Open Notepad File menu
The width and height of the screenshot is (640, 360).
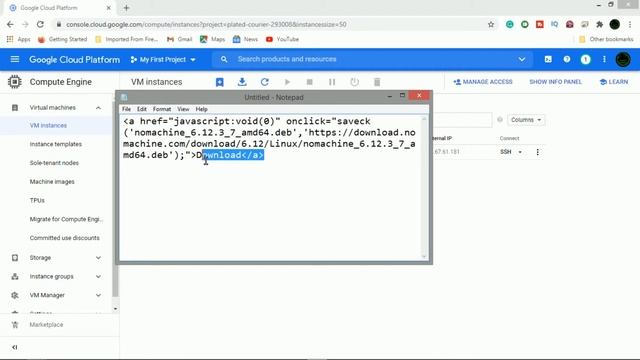point(127,109)
